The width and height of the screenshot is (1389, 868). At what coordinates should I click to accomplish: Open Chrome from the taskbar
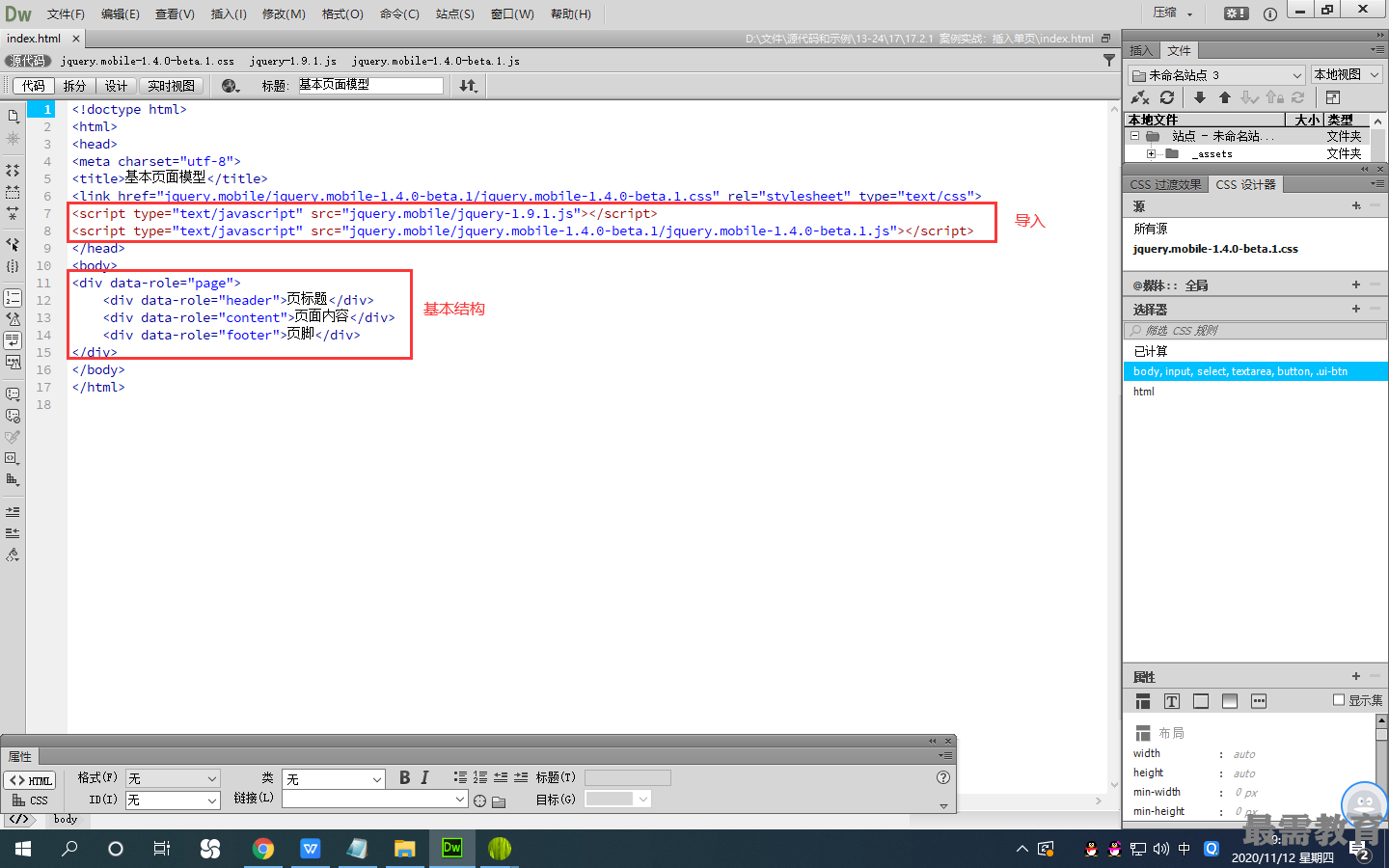pyautogui.click(x=263, y=849)
